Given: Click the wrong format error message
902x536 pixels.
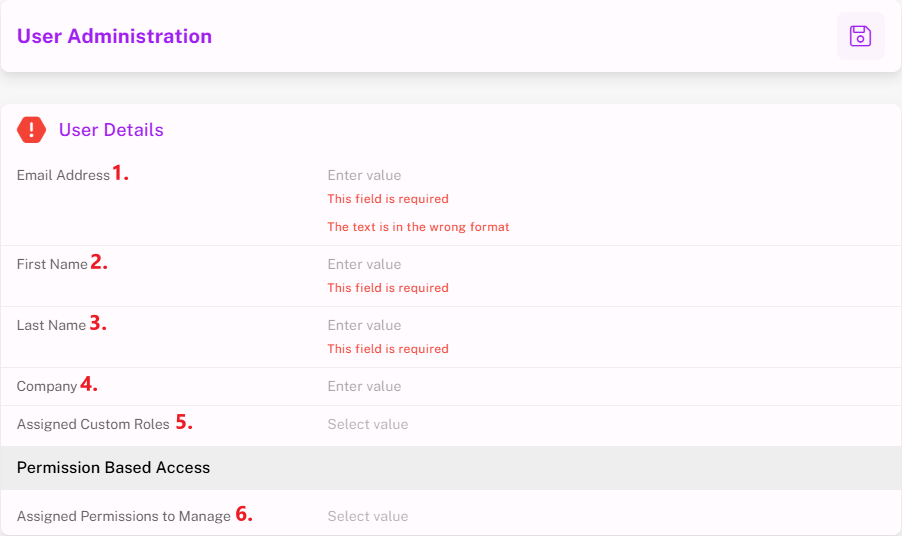Looking at the screenshot, I should [x=418, y=227].
